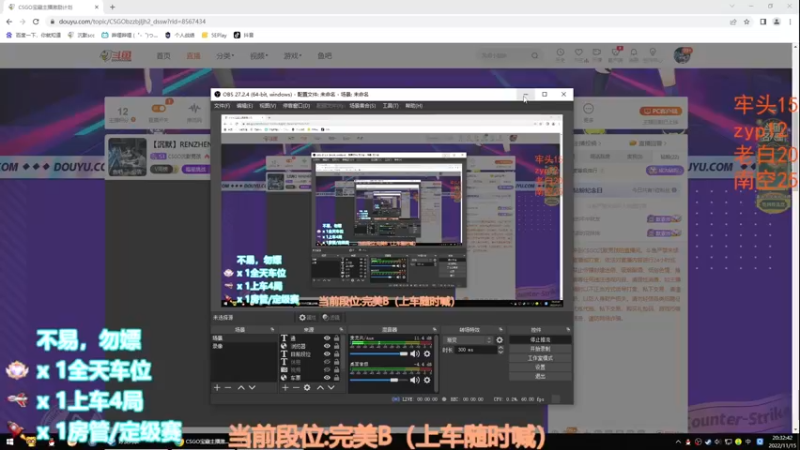Toggle visibility of 通 text source
Screen dimensions: 800x450
327,338
